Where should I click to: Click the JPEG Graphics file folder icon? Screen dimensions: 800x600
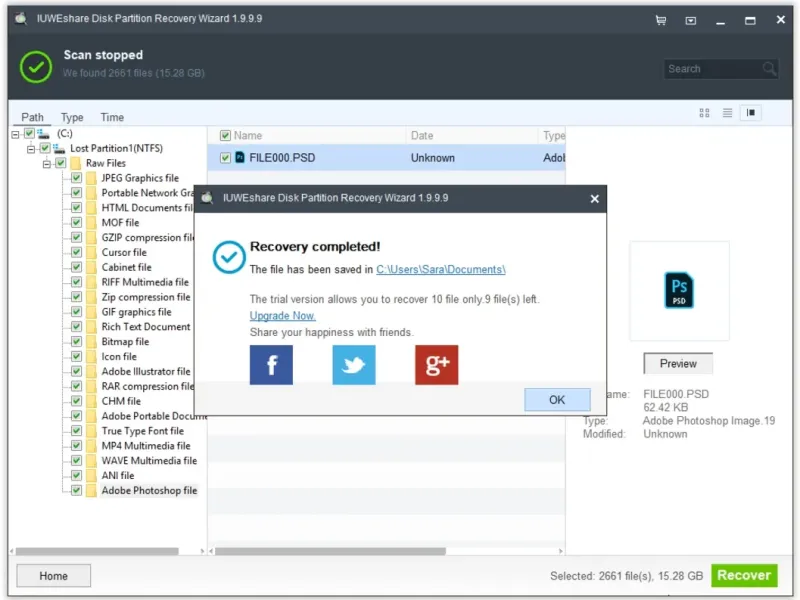click(x=91, y=178)
